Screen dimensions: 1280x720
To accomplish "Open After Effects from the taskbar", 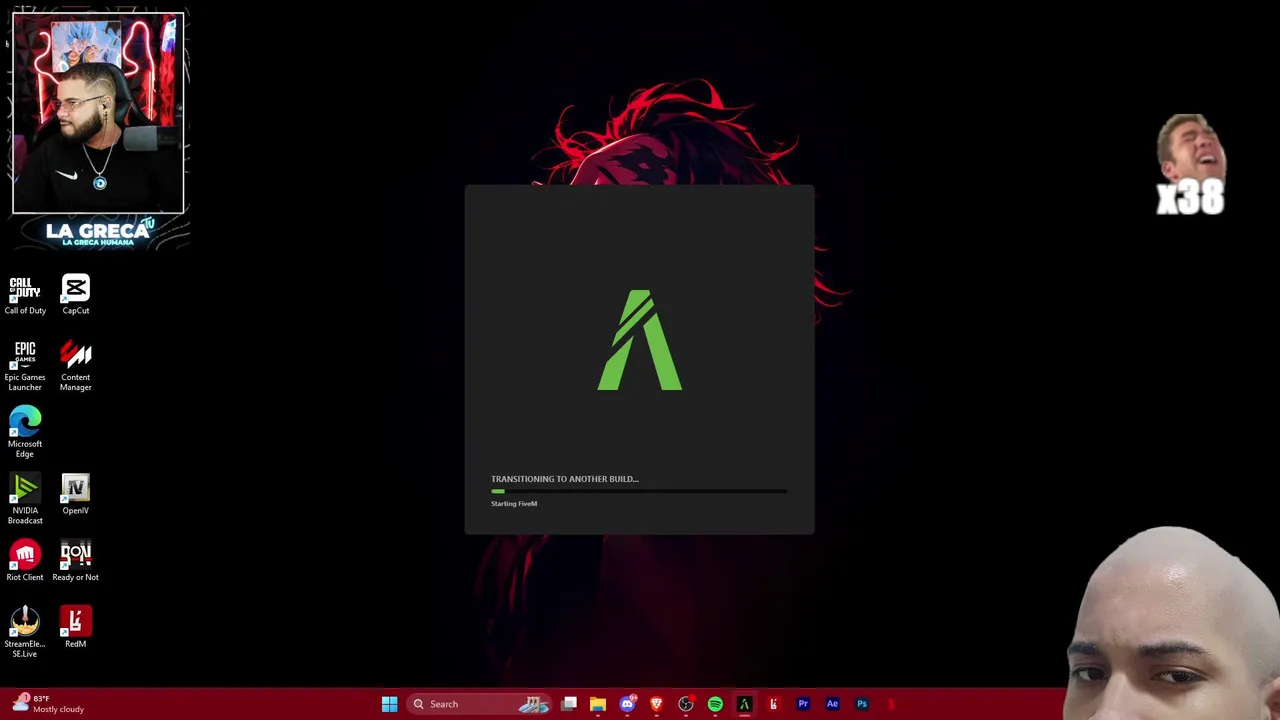I will (x=832, y=704).
